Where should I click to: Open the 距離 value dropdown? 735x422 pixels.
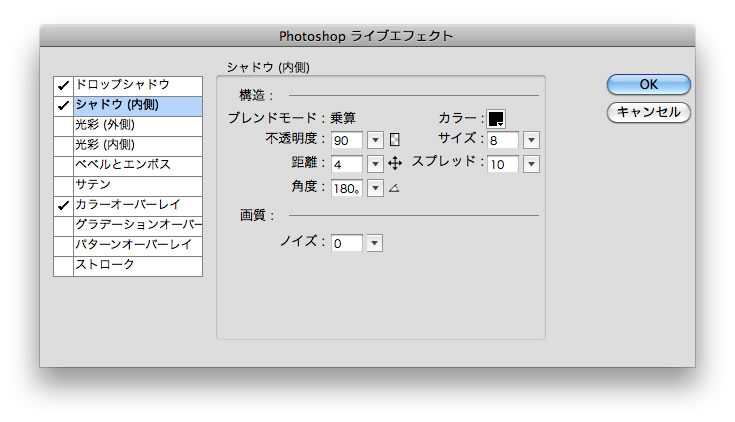(376, 164)
